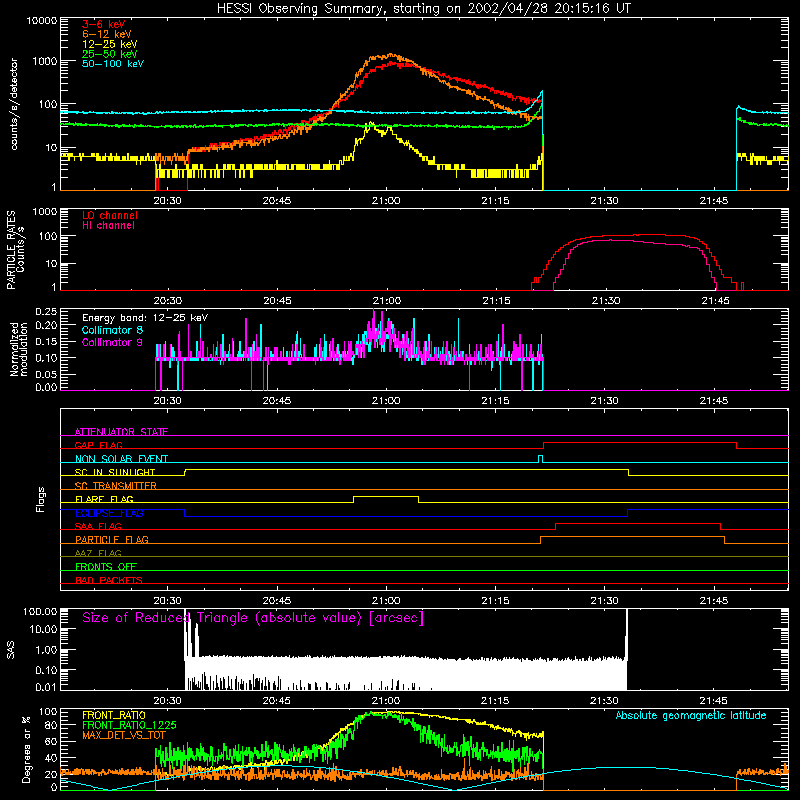
Task: Click the raised segment of the SAA_FLAG line
Action: tap(638, 523)
